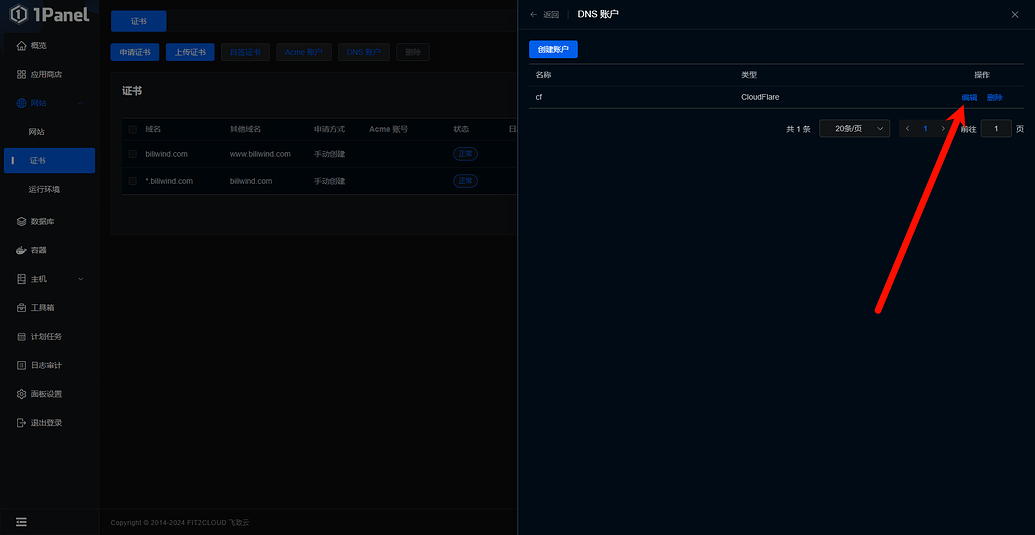Go to previous page arrow in pagination

(908, 129)
